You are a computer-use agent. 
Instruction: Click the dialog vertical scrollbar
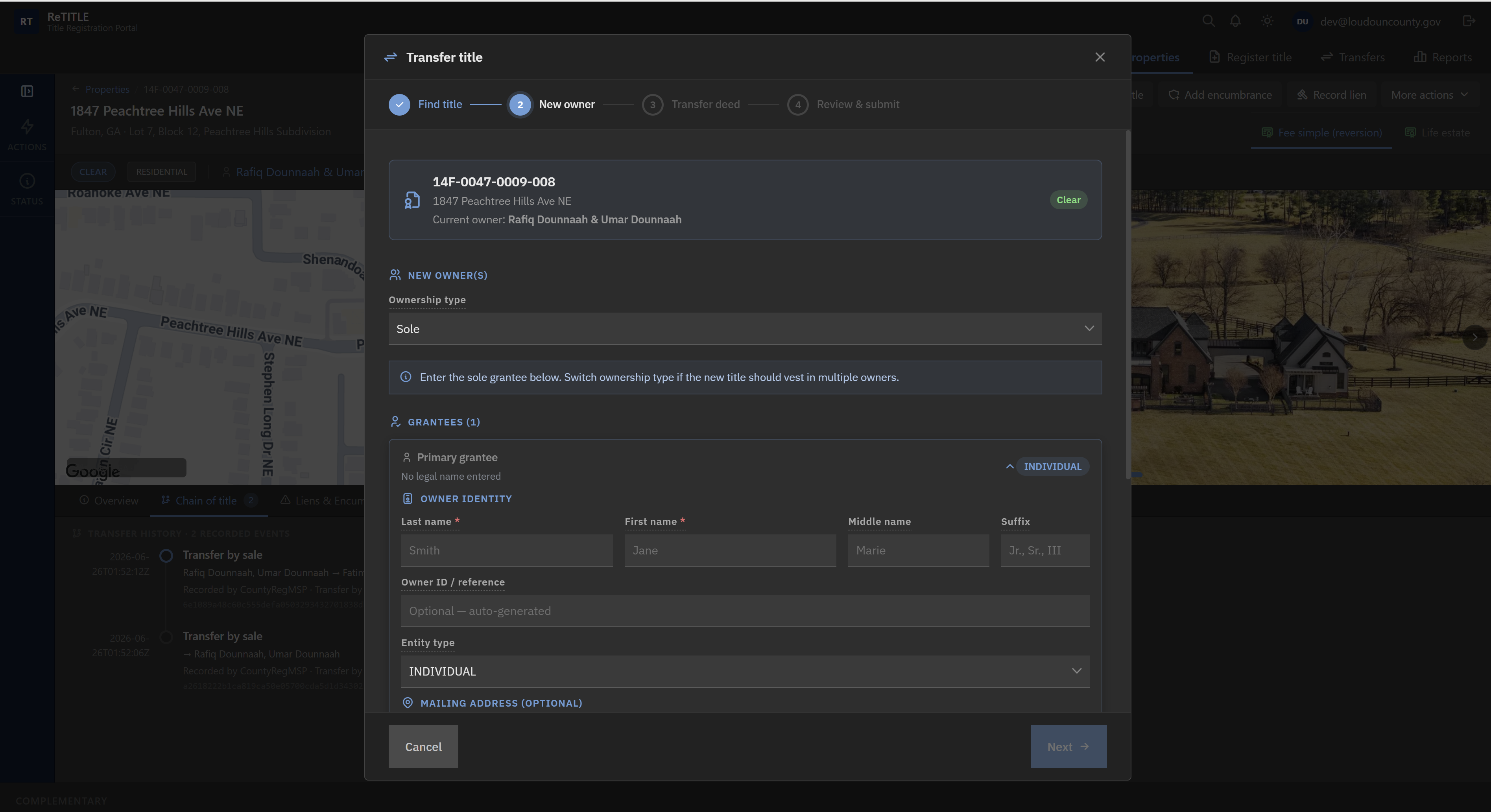(1127, 305)
